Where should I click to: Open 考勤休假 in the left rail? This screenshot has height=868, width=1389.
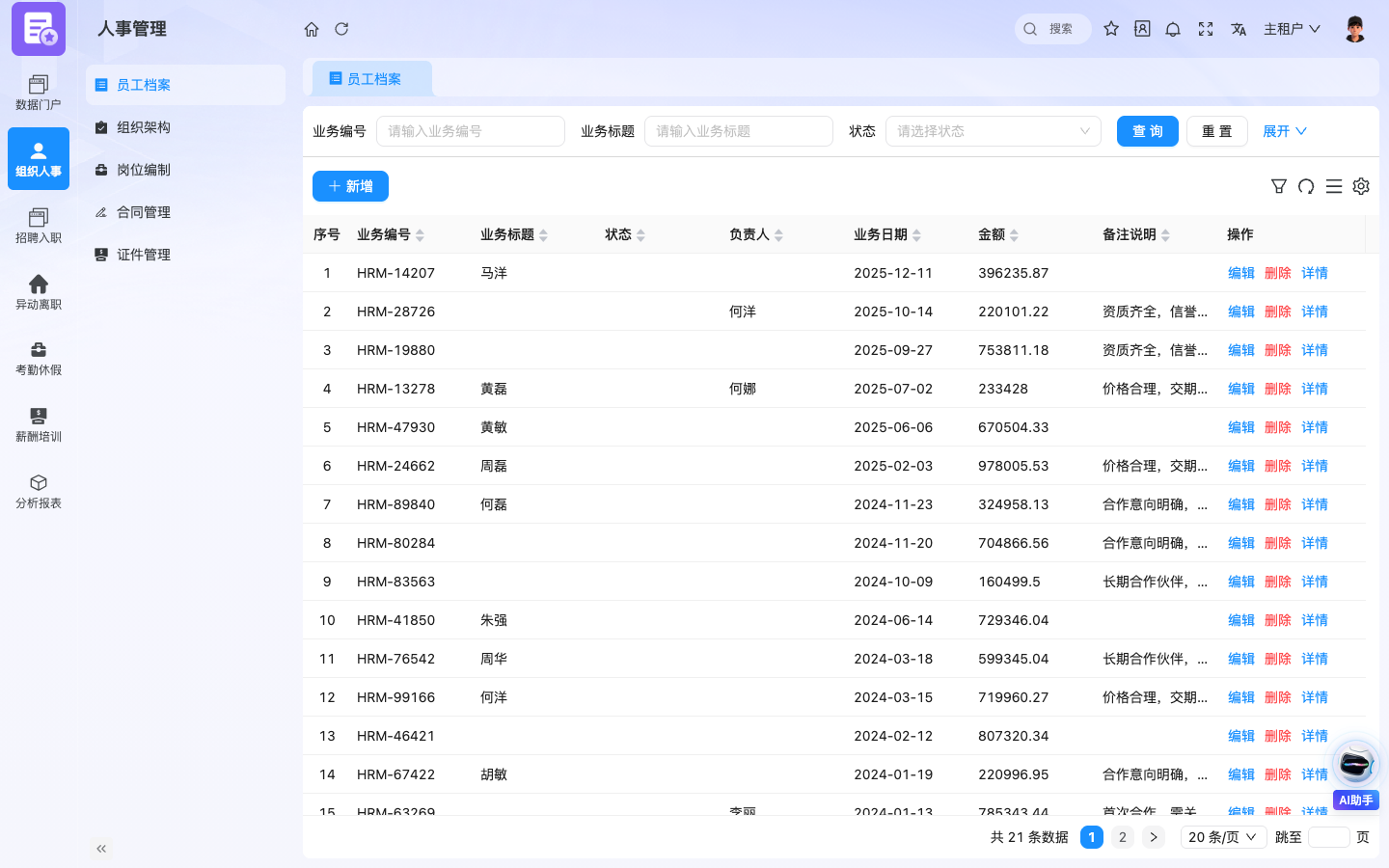coord(39,359)
